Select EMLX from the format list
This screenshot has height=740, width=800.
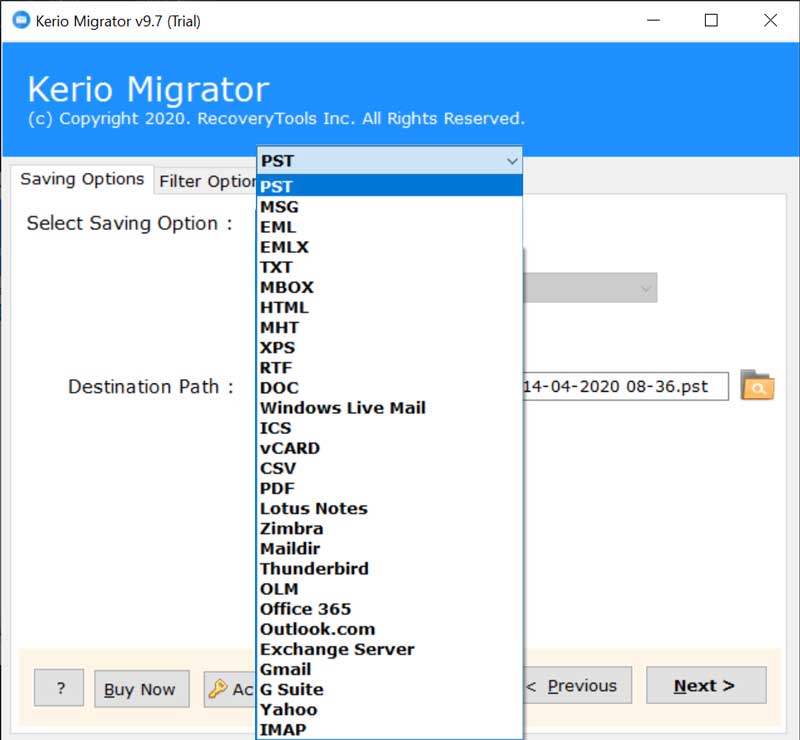point(390,247)
